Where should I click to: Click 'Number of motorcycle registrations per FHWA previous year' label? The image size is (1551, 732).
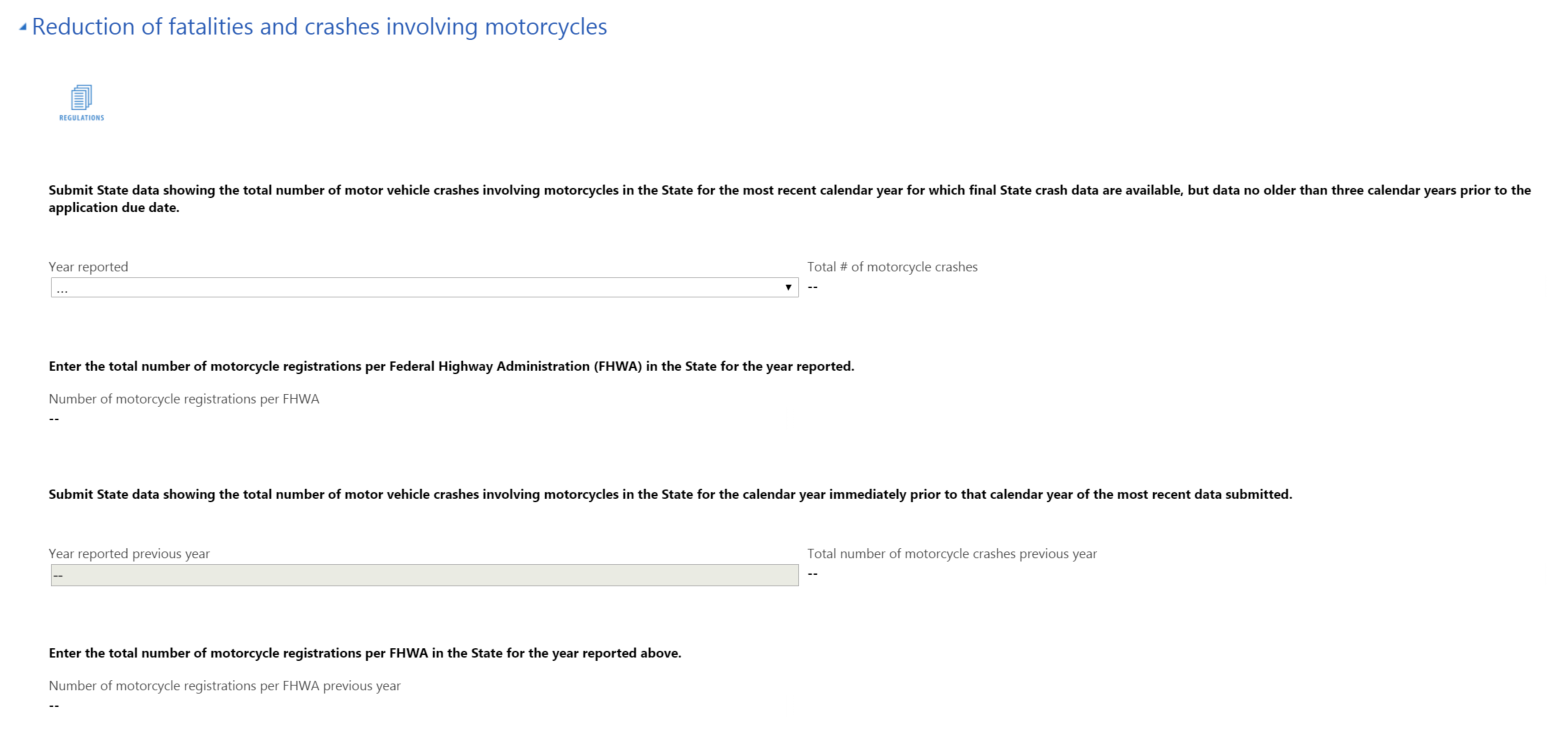pyautogui.click(x=224, y=686)
